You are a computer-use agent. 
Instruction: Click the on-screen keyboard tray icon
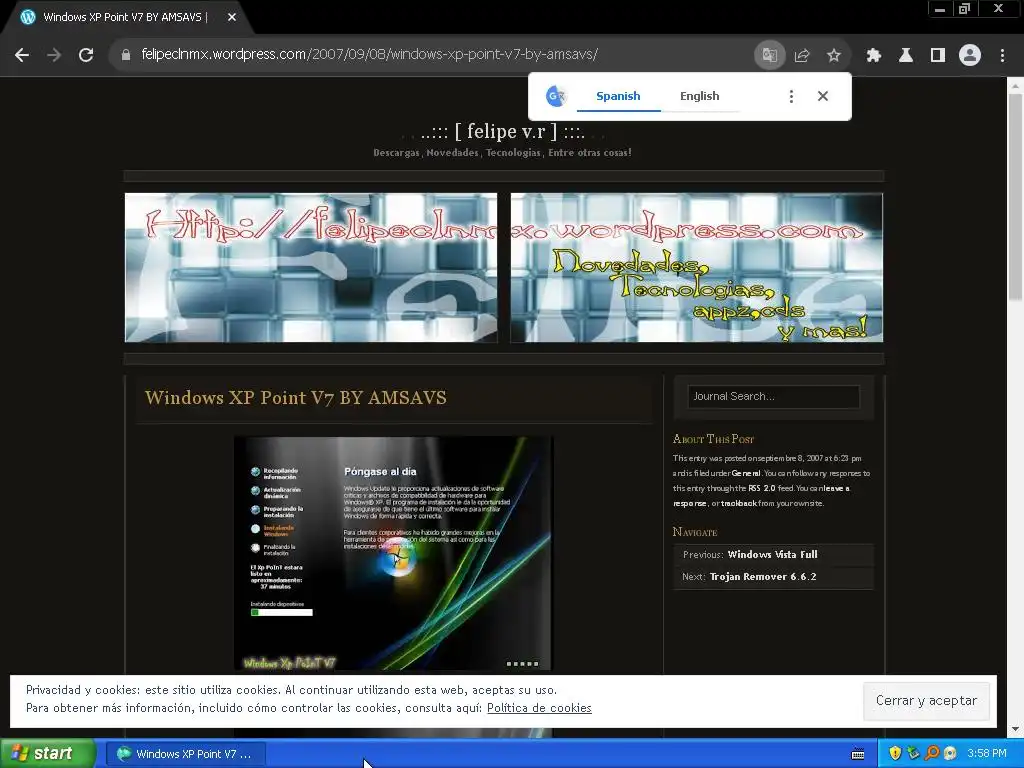[858, 754]
